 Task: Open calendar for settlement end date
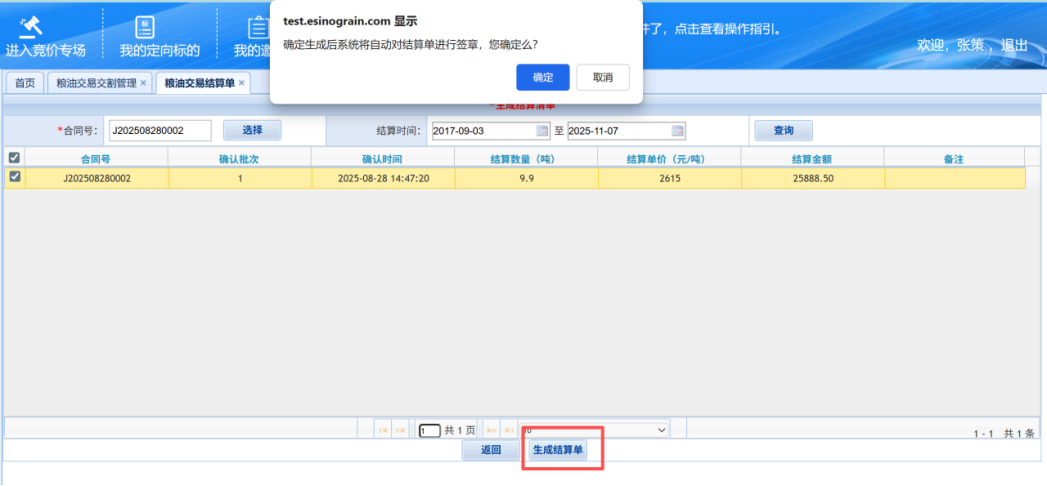click(677, 131)
